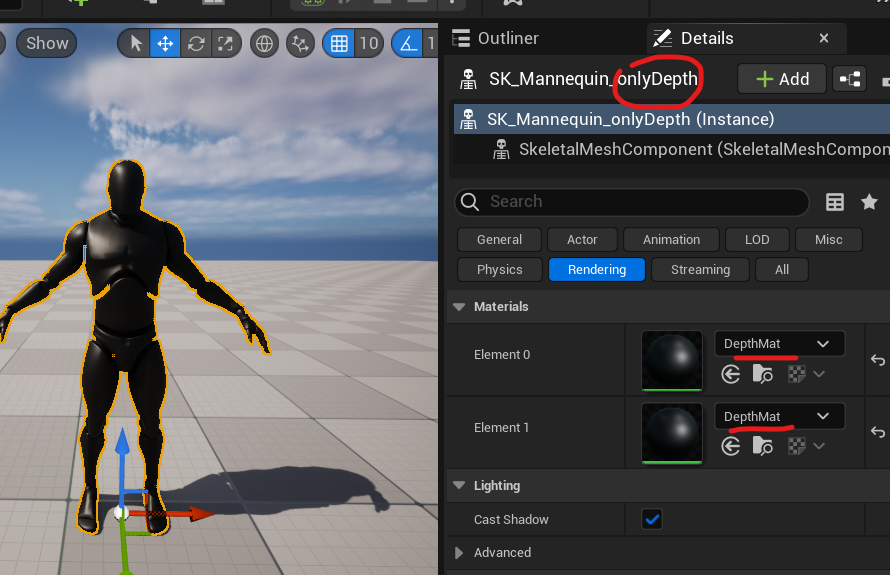Filter details by Animation category
The width and height of the screenshot is (890, 575).
671,240
